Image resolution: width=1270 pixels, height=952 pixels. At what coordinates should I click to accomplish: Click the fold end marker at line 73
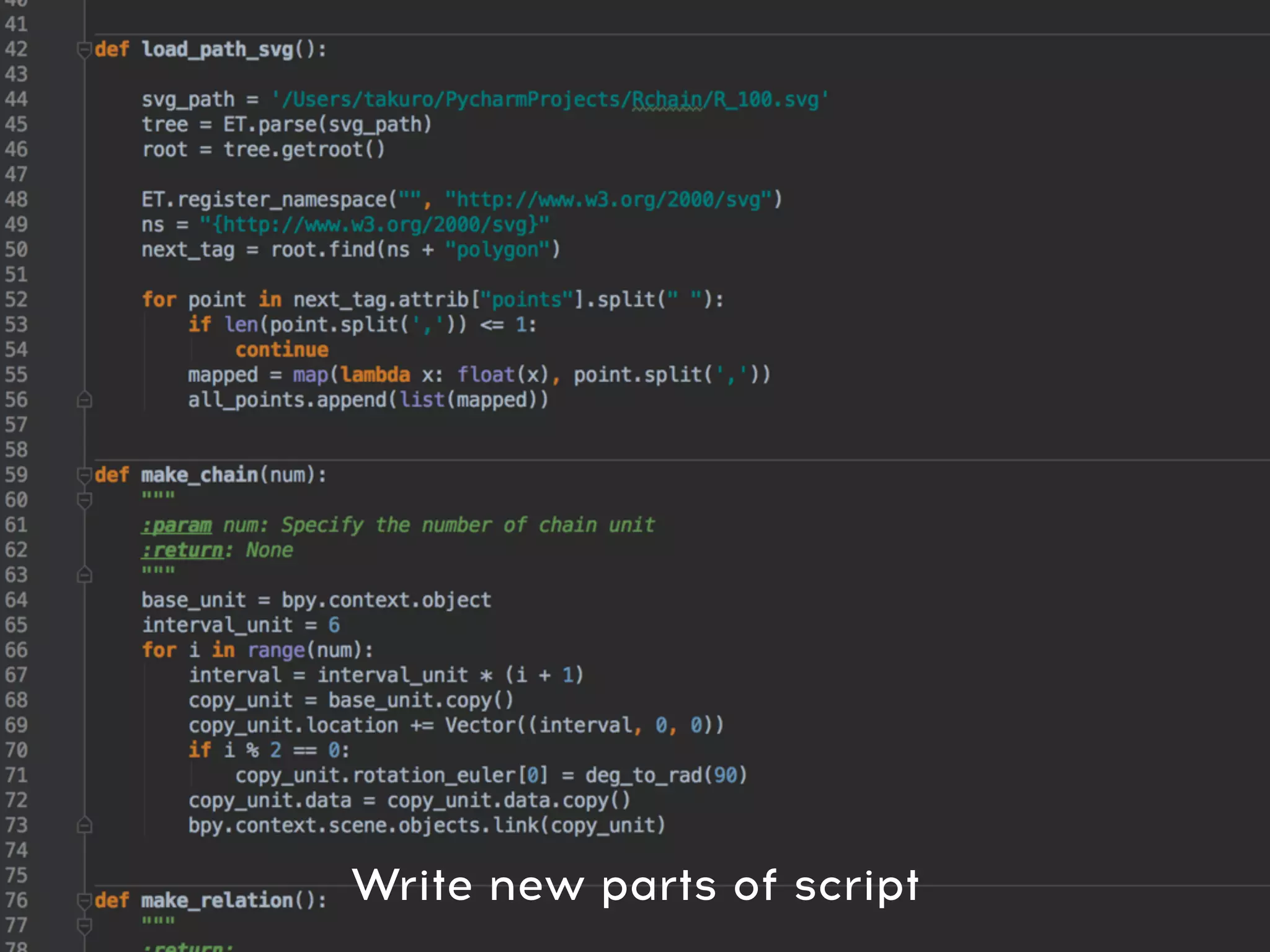click(x=84, y=826)
